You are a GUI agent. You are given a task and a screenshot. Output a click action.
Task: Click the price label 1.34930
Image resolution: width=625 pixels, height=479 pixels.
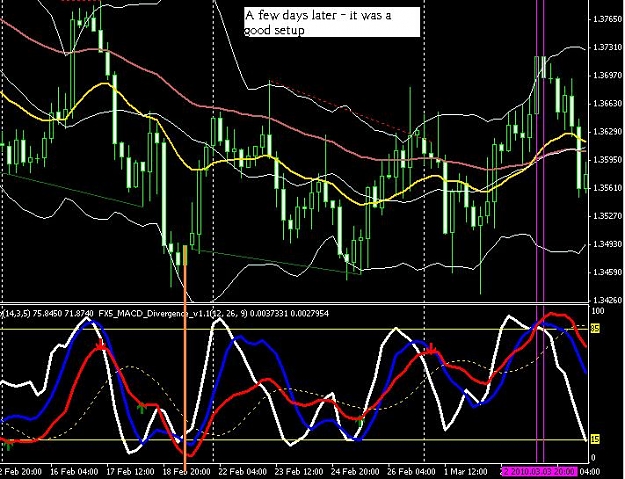[x=607, y=244]
